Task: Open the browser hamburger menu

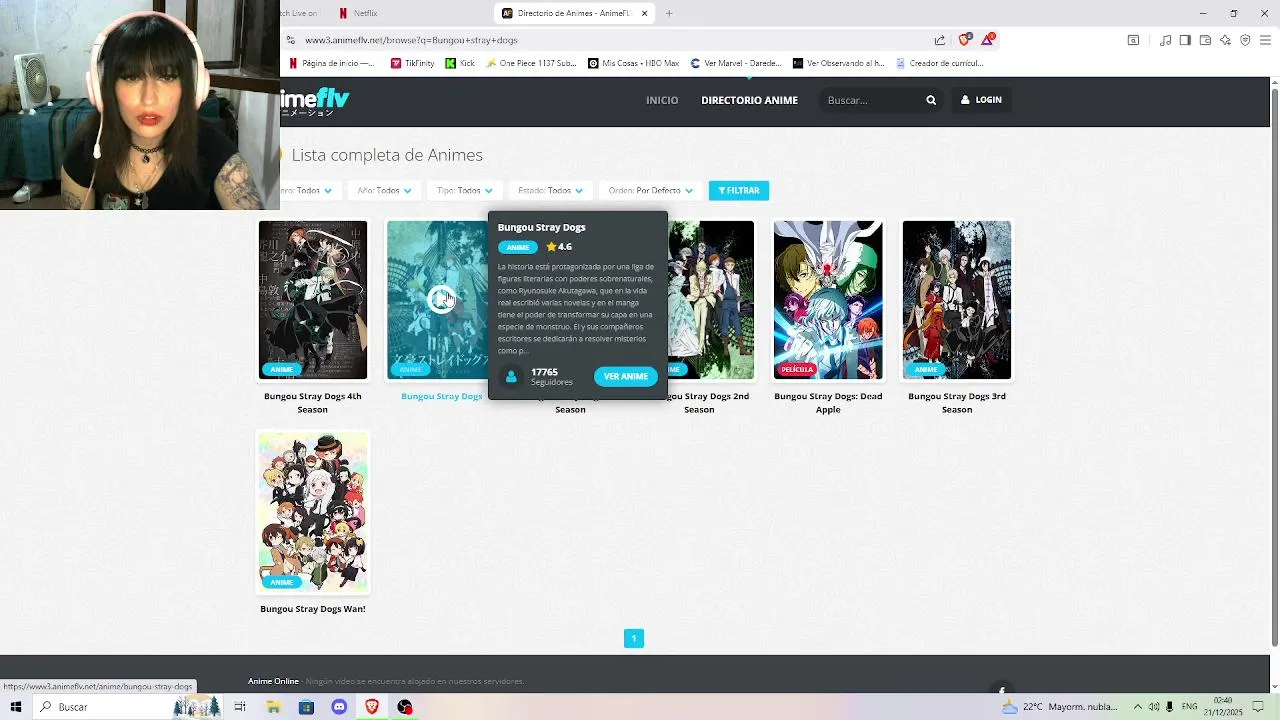Action: 1265,40
